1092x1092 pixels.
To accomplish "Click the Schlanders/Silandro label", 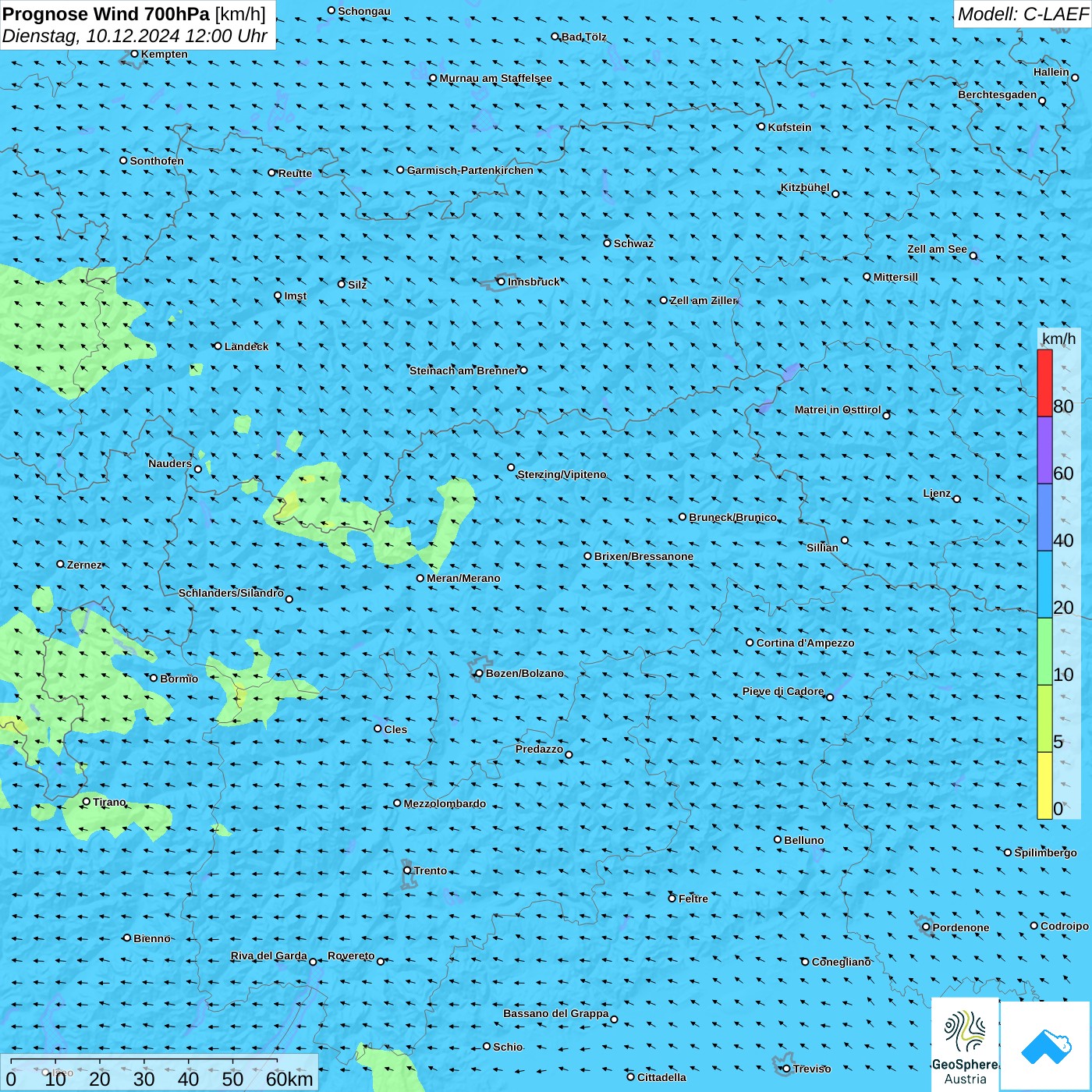I will 231,593.
